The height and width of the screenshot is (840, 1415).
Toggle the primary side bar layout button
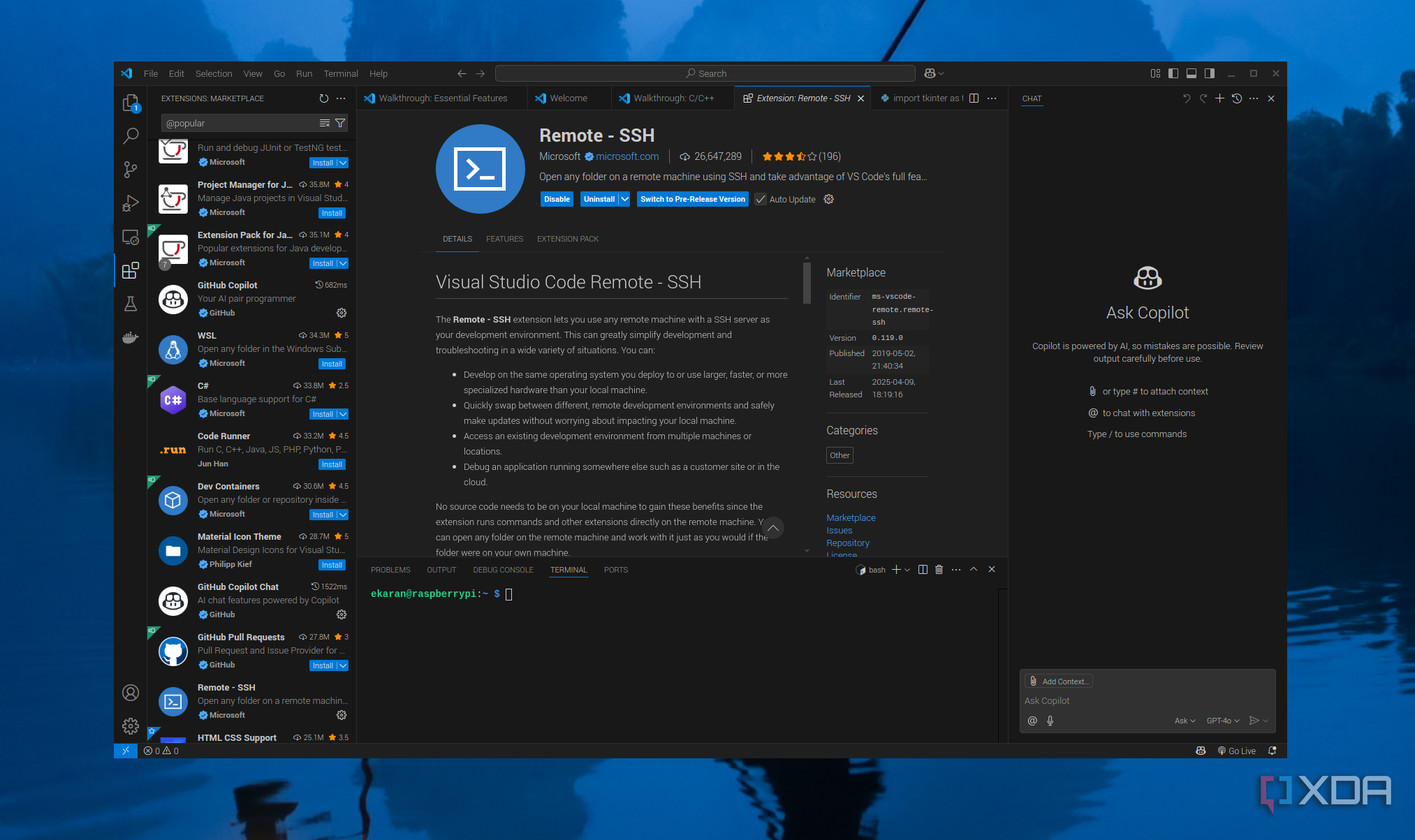1173,73
